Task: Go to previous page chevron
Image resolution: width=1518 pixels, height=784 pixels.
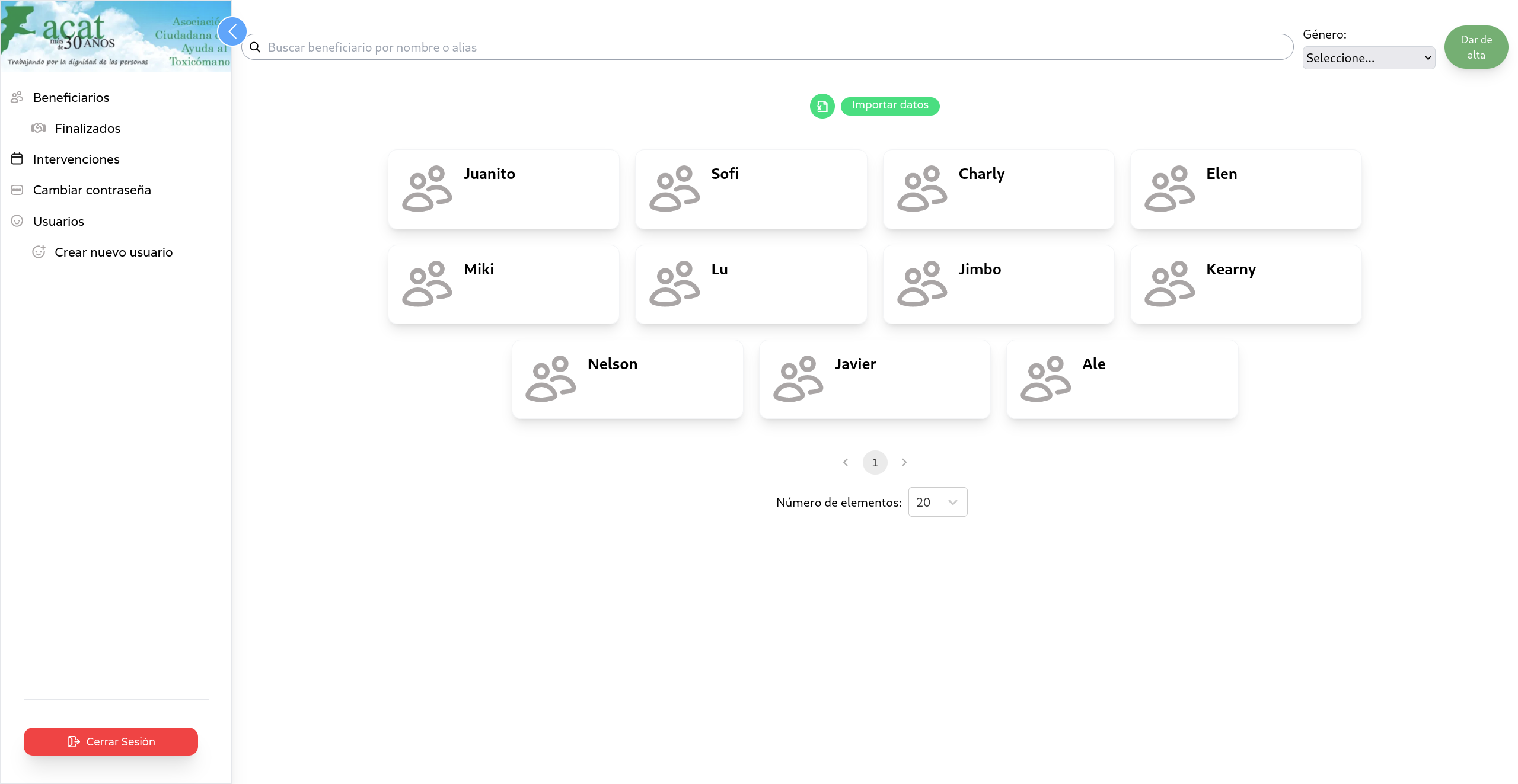Action: click(x=846, y=462)
